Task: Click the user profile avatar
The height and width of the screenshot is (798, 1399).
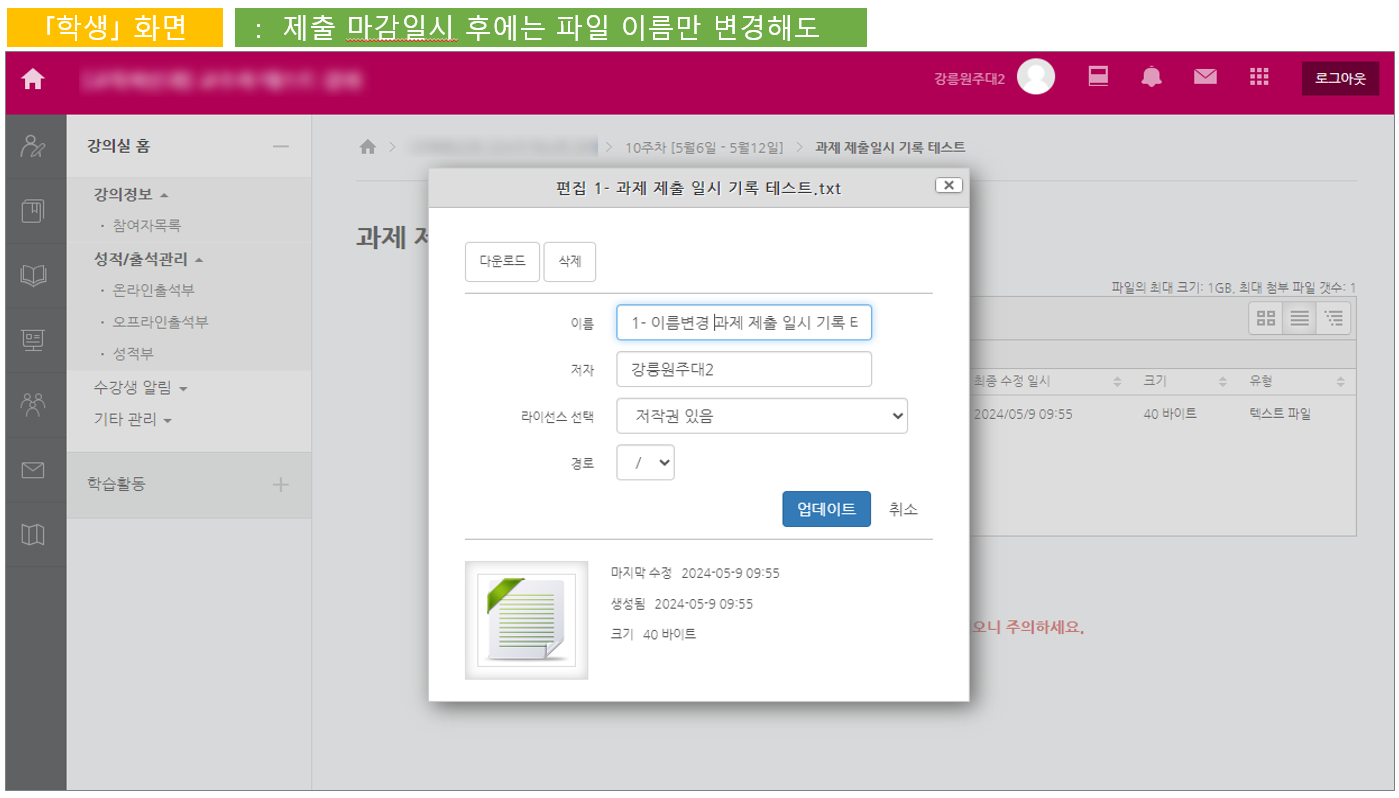Action: point(1036,78)
